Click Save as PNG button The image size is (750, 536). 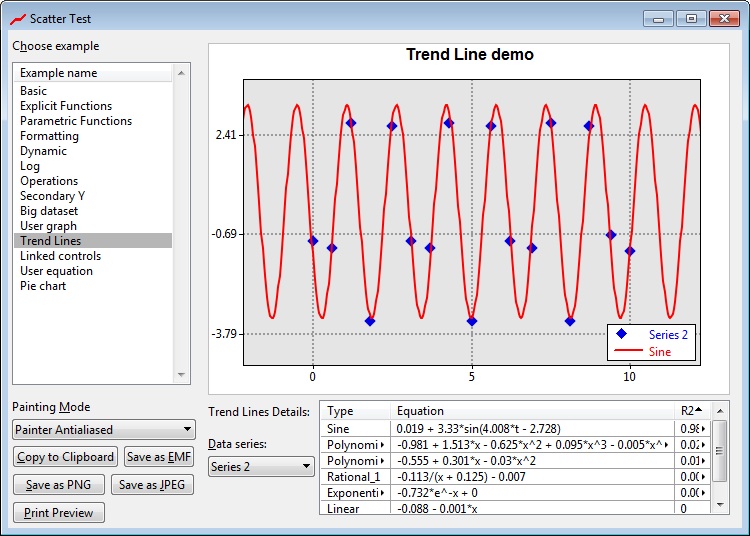[x=58, y=485]
